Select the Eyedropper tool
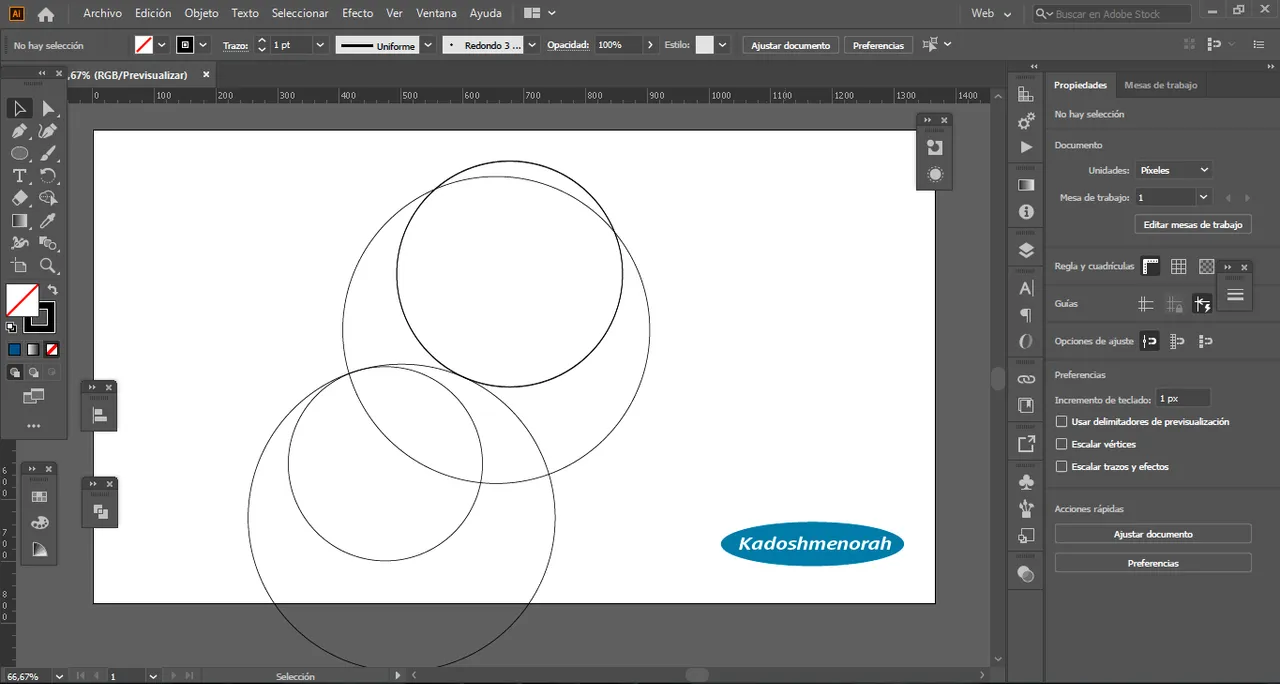The width and height of the screenshot is (1280, 684). [48, 221]
